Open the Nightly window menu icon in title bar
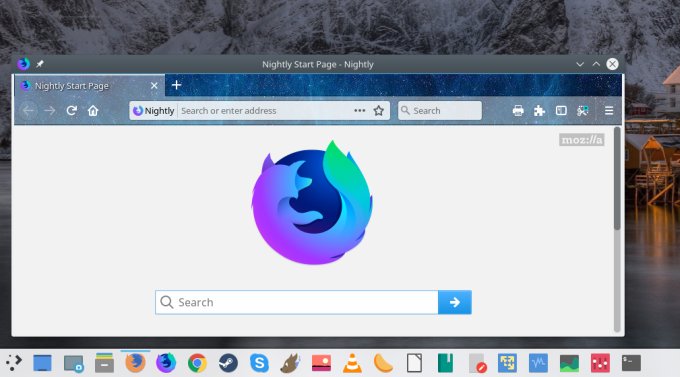This screenshot has height=377, width=680. [23, 64]
